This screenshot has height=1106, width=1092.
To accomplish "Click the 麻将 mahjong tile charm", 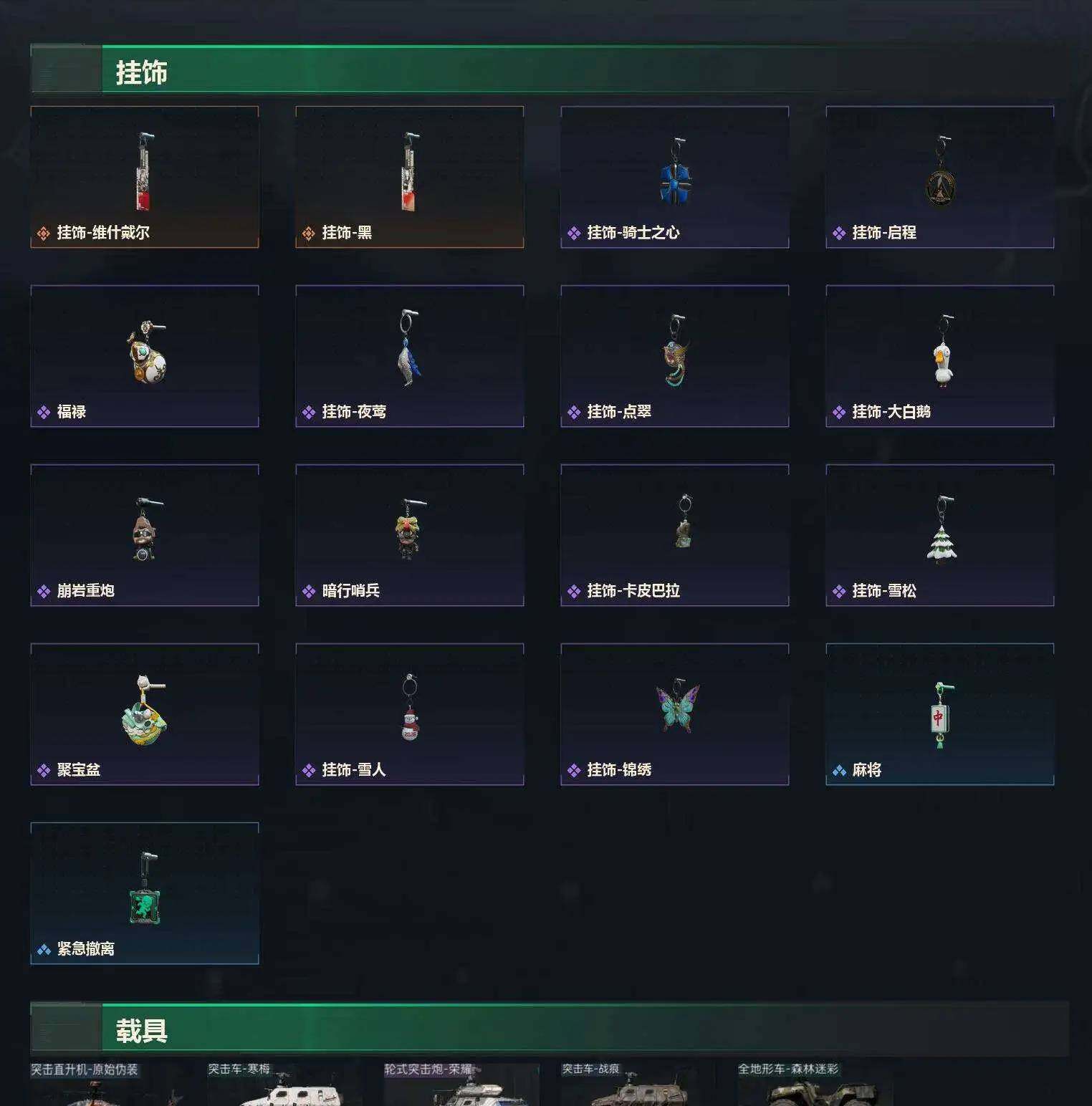I will [x=940, y=714].
